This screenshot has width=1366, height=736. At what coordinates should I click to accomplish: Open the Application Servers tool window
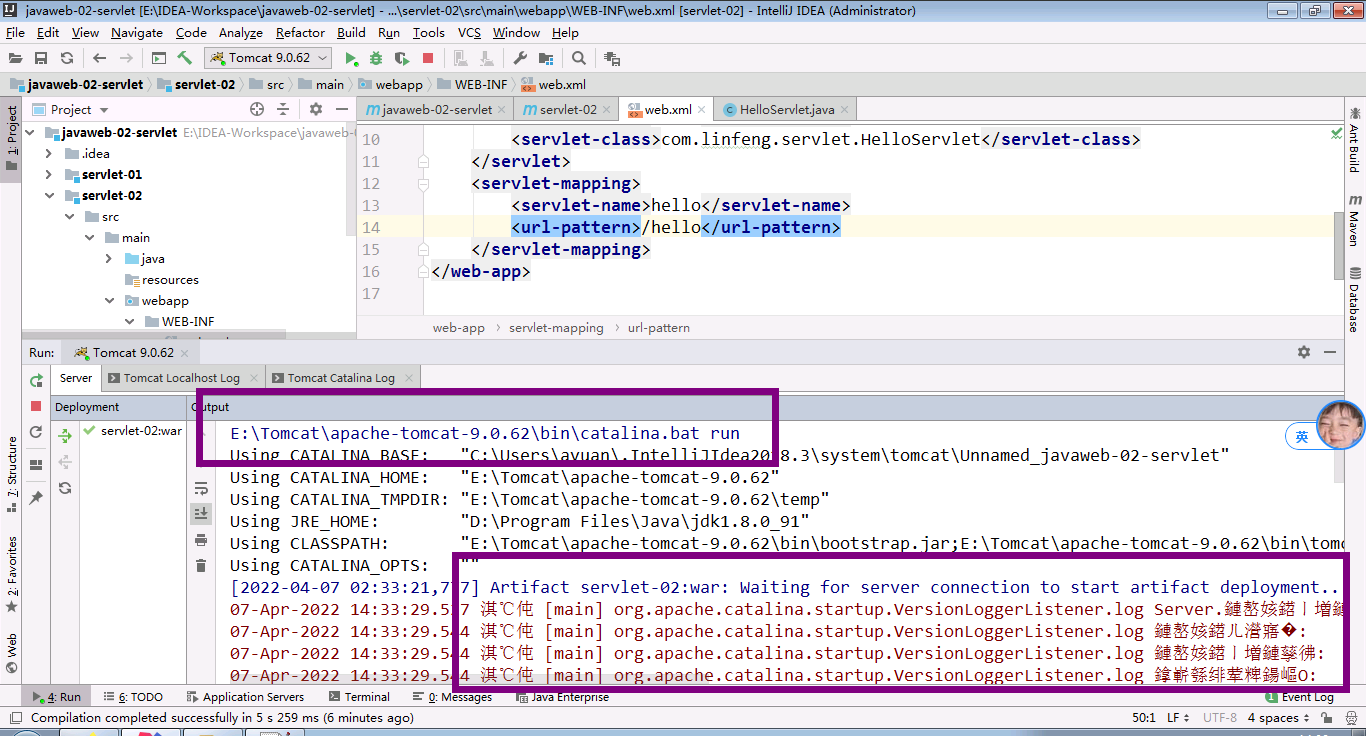click(x=245, y=697)
